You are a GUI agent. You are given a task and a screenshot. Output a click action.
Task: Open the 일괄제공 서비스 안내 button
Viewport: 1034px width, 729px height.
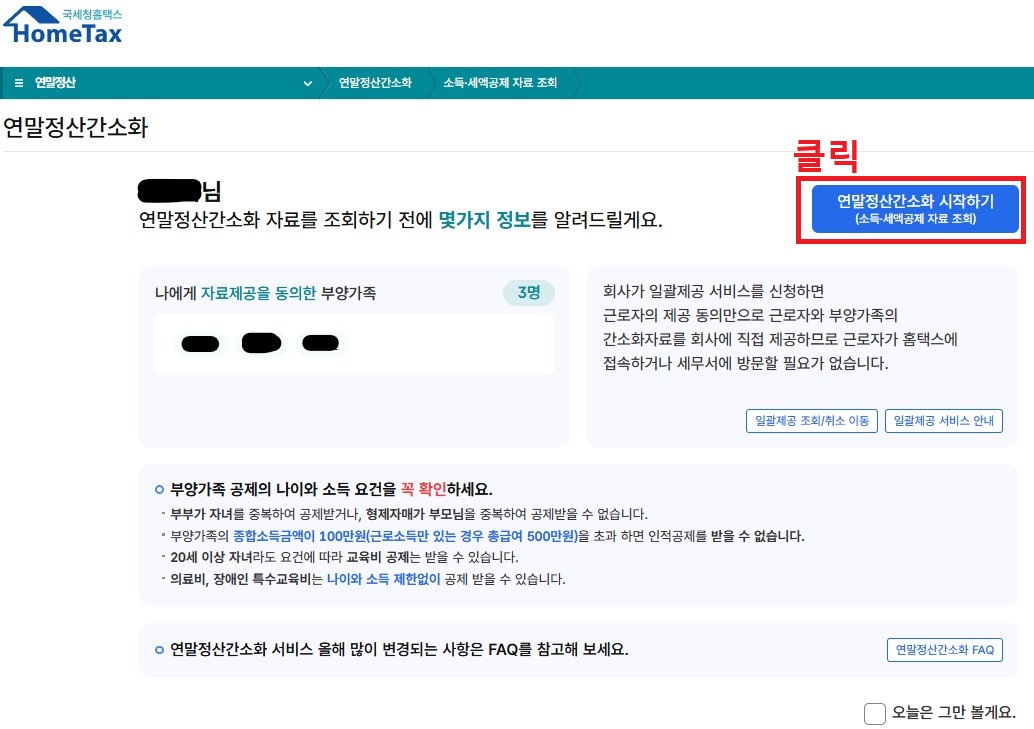pyautogui.click(x=943, y=421)
